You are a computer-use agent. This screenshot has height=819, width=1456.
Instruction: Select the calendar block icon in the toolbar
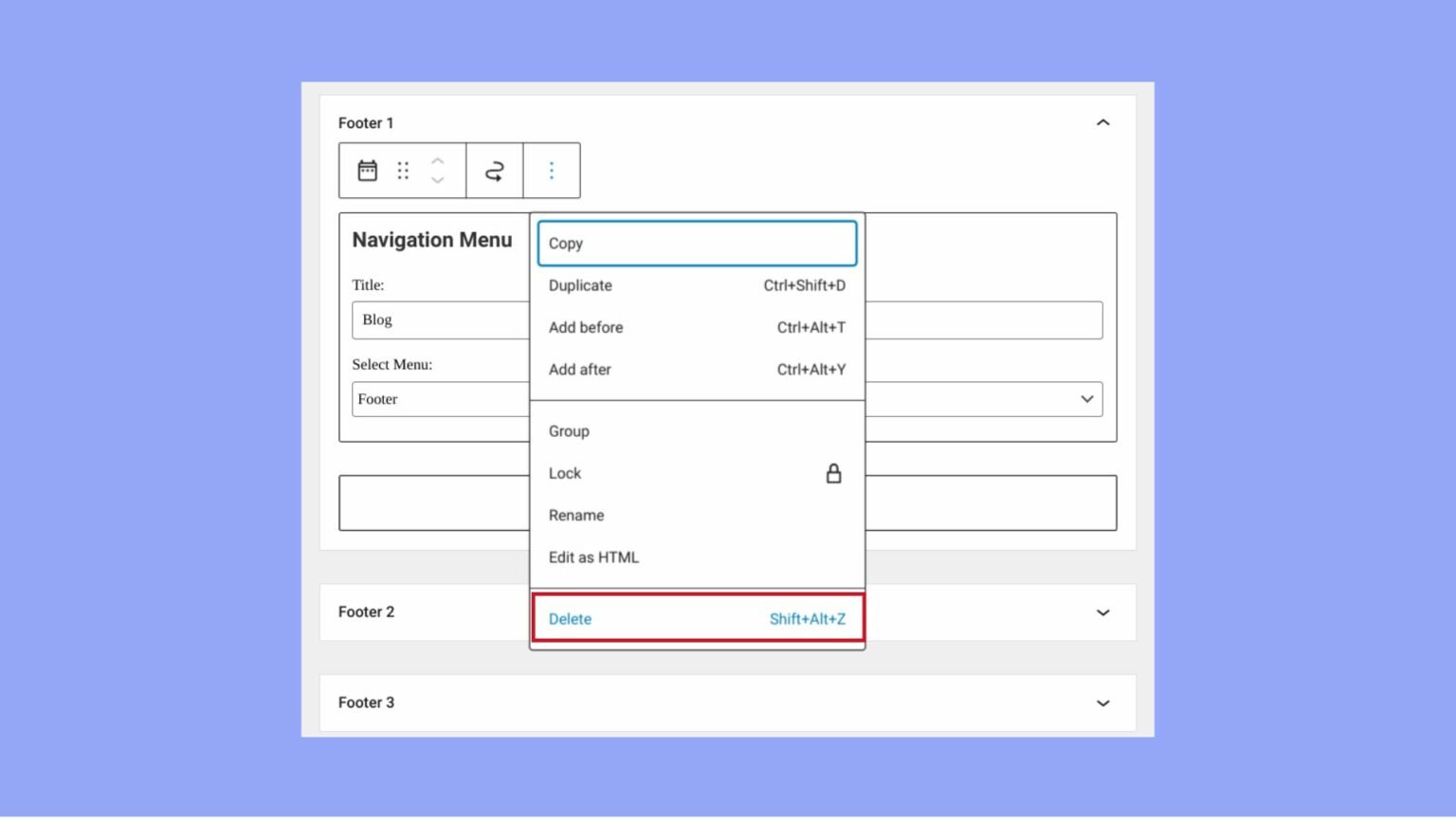(367, 170)
